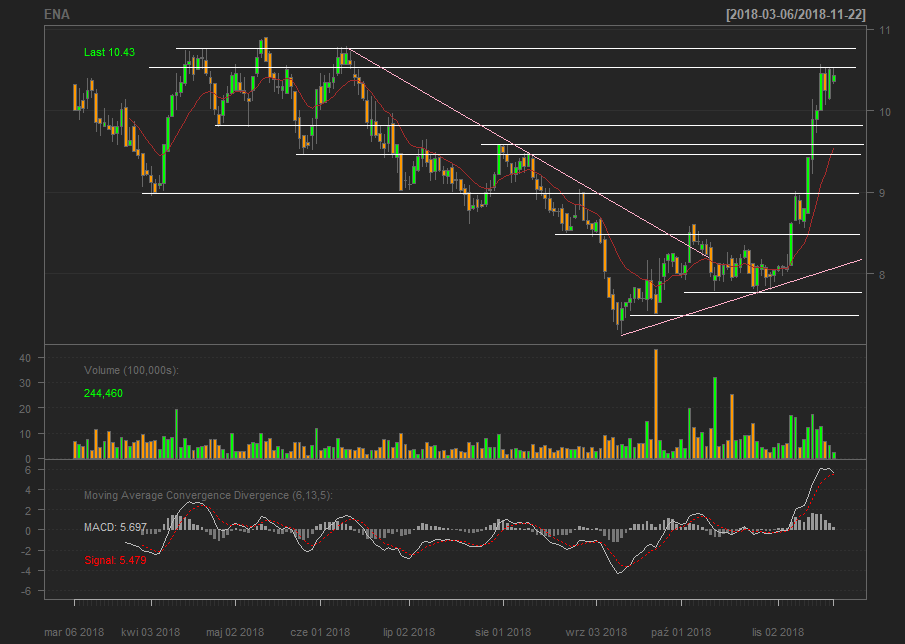Click the 'lip 02 2018' date label
Viewport: 905px width, 644px height.
click(x=409, y=632)
